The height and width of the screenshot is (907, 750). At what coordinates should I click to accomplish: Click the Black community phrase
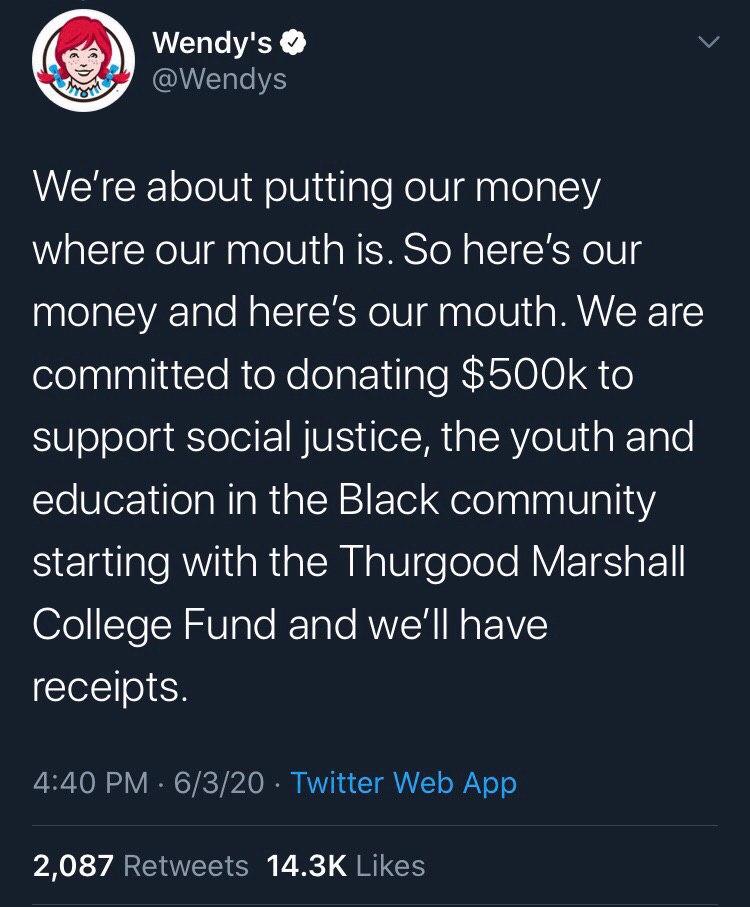click(x=497, y=499)
